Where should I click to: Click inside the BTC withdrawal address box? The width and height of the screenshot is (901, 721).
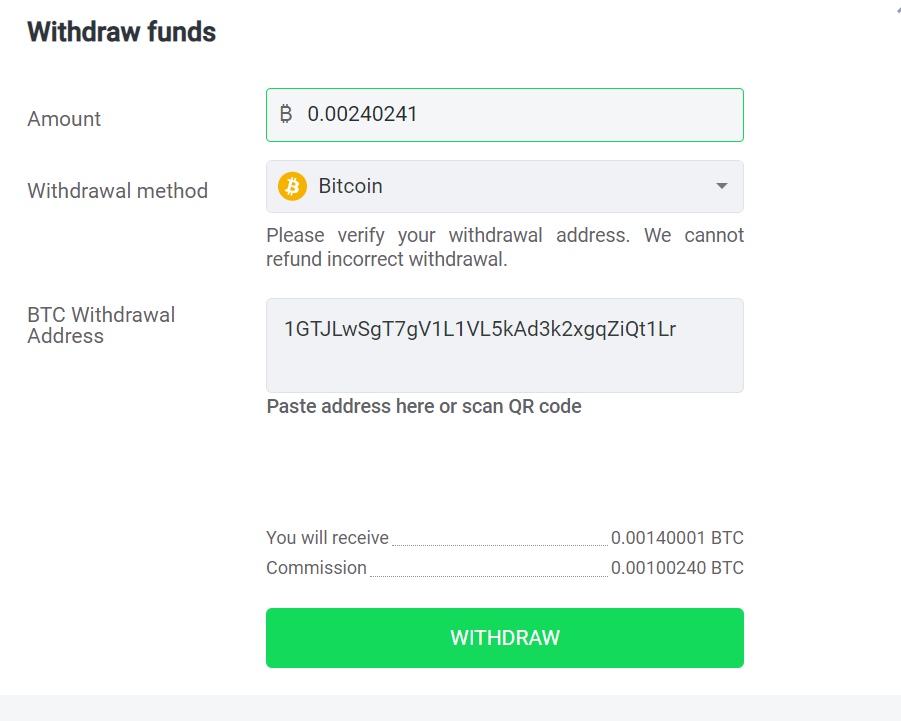coord(505,345)
